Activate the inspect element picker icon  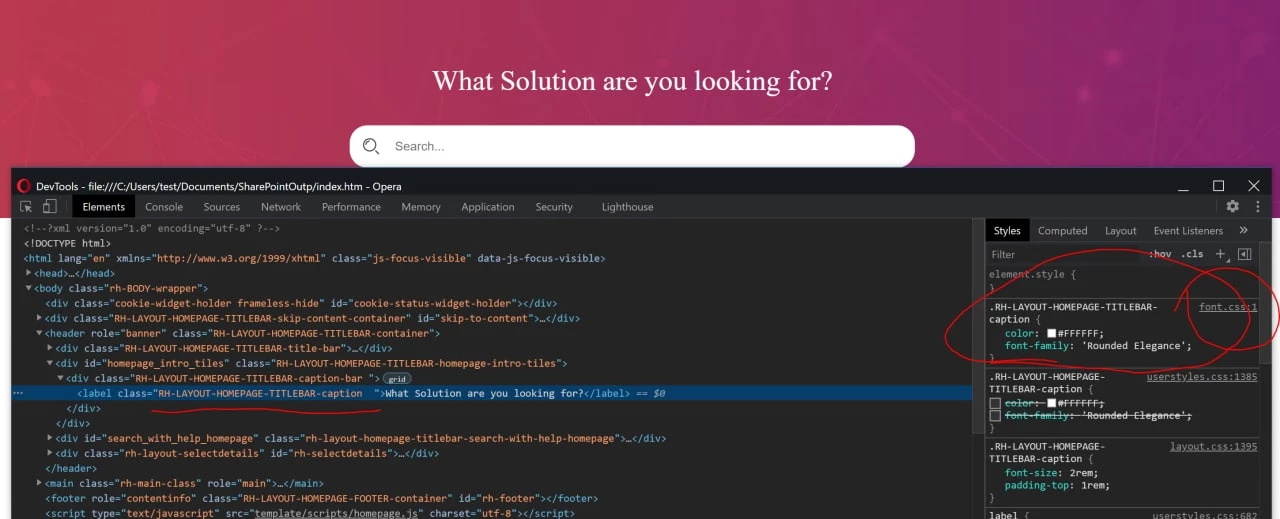point(26,206)
